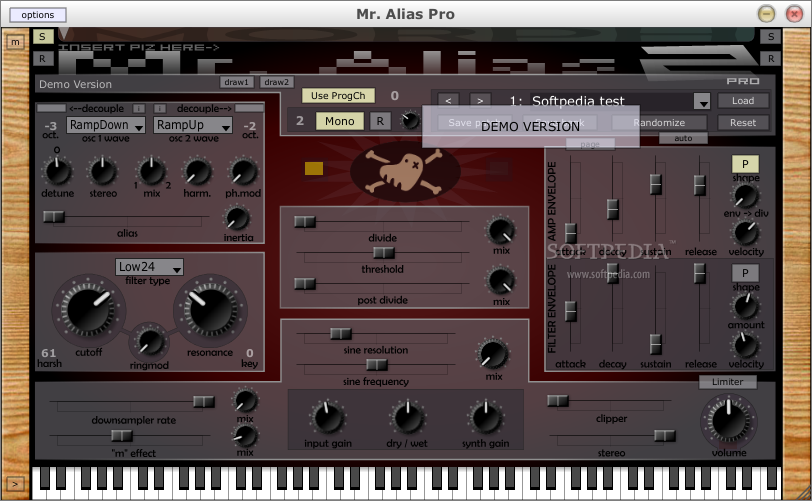Click the synth gain knob
Viewport: 812px width, 501px height.
coord(486,418)
